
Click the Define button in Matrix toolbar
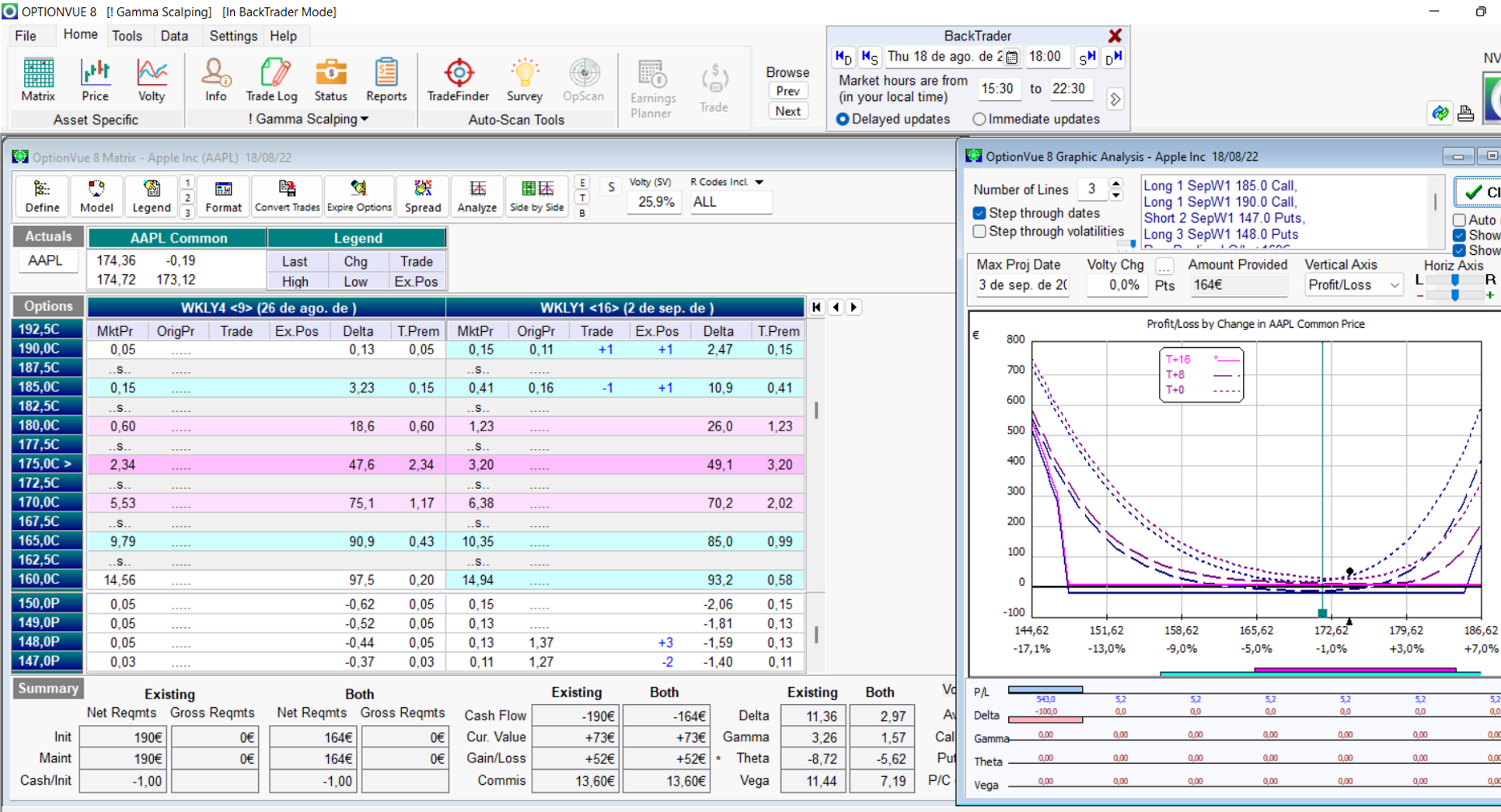pyautogui.click(x=42, y=196)
